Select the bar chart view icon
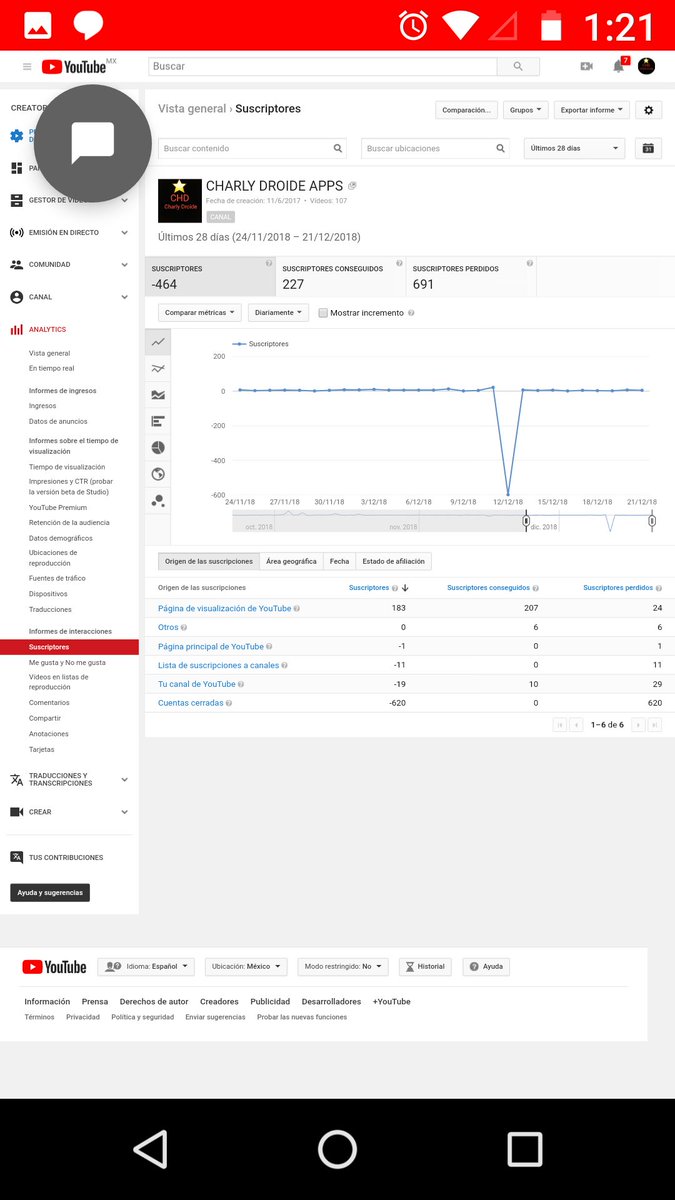The width and height of the screenshot is (675, 1200). 158,421
